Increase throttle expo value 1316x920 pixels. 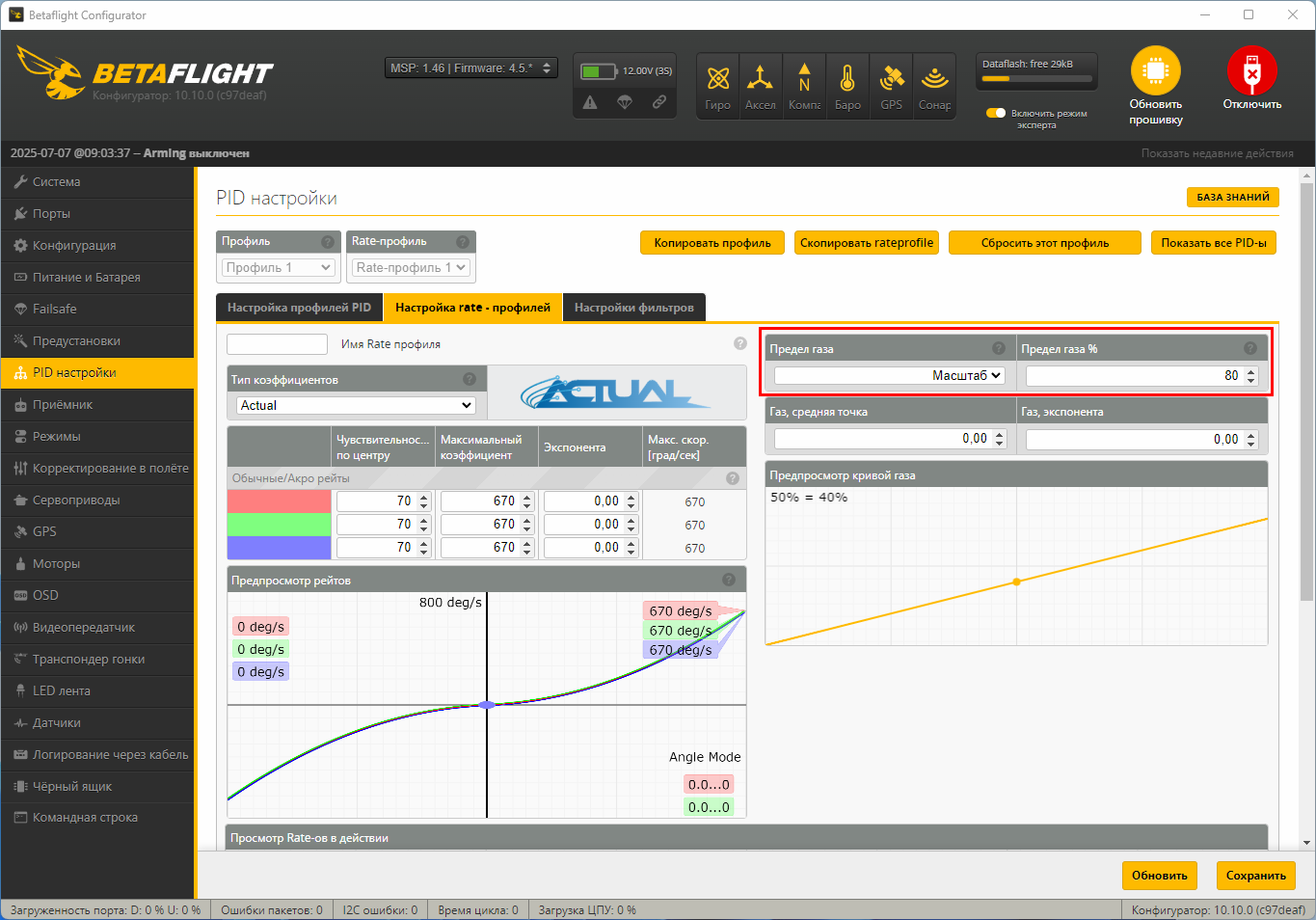click(x=1251, y=434)
